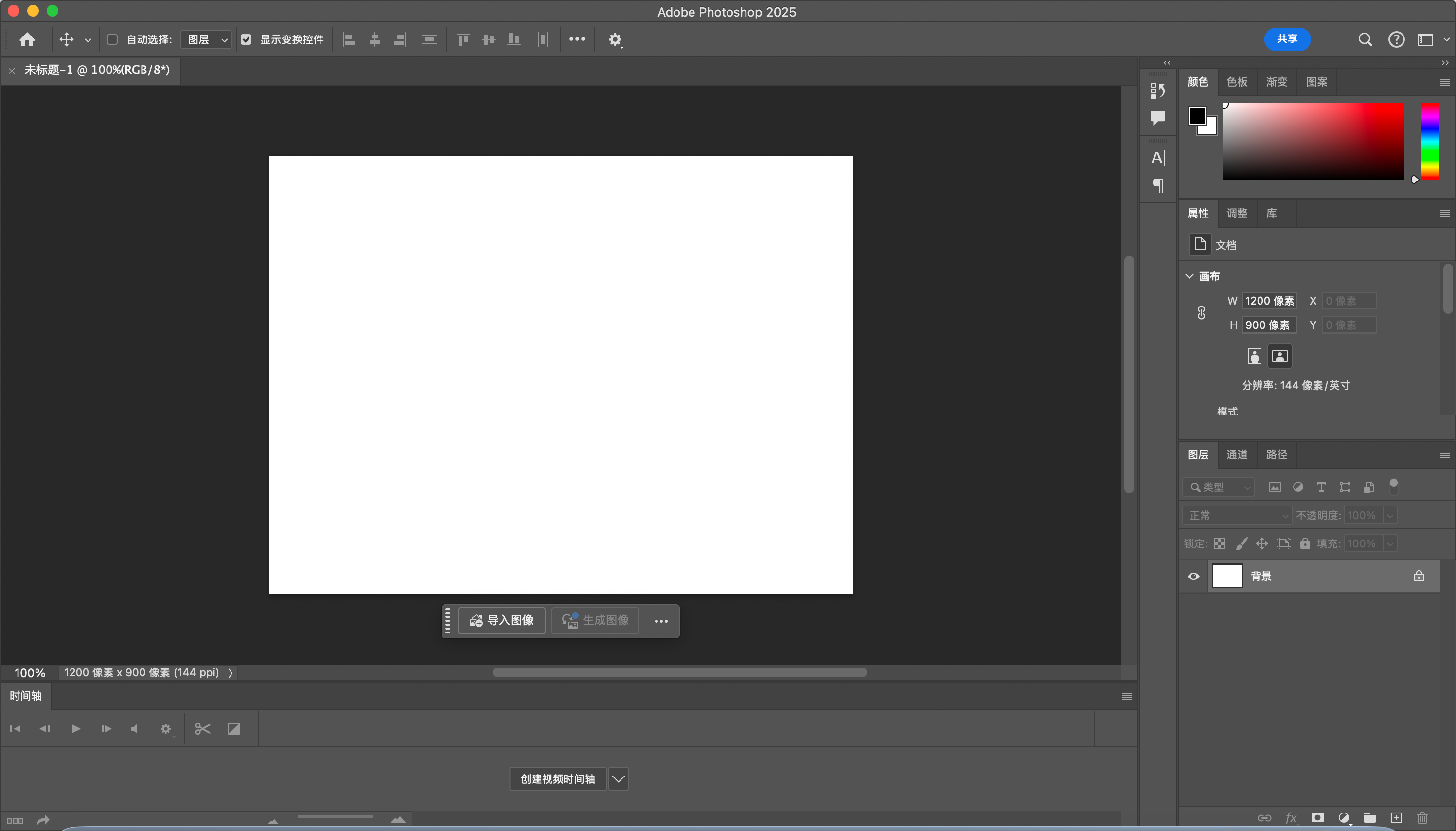
Task: Open the Character panel icon
Action: tap(1157, 158)
